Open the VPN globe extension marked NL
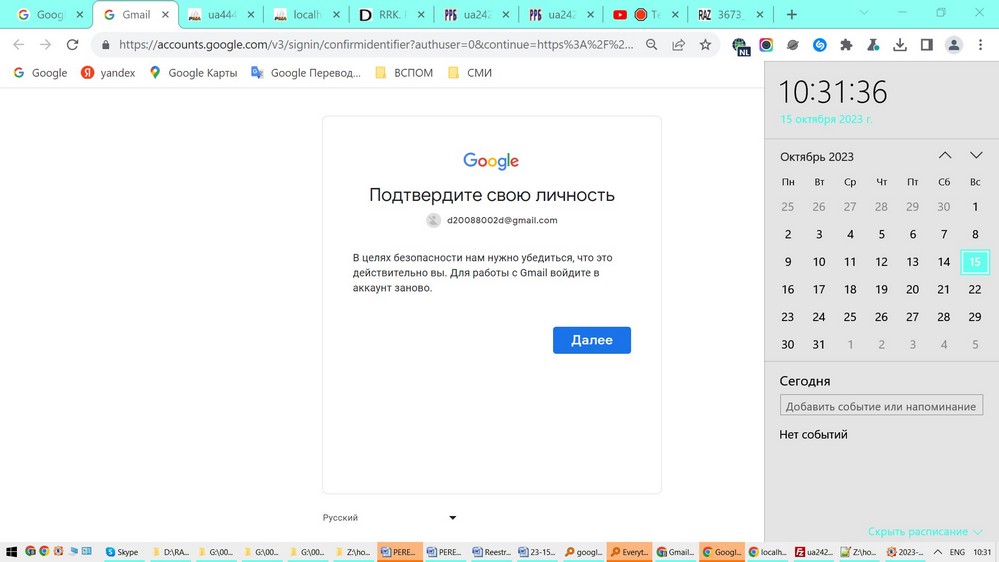Screen dimensions: 999x562 pos(740,46)
